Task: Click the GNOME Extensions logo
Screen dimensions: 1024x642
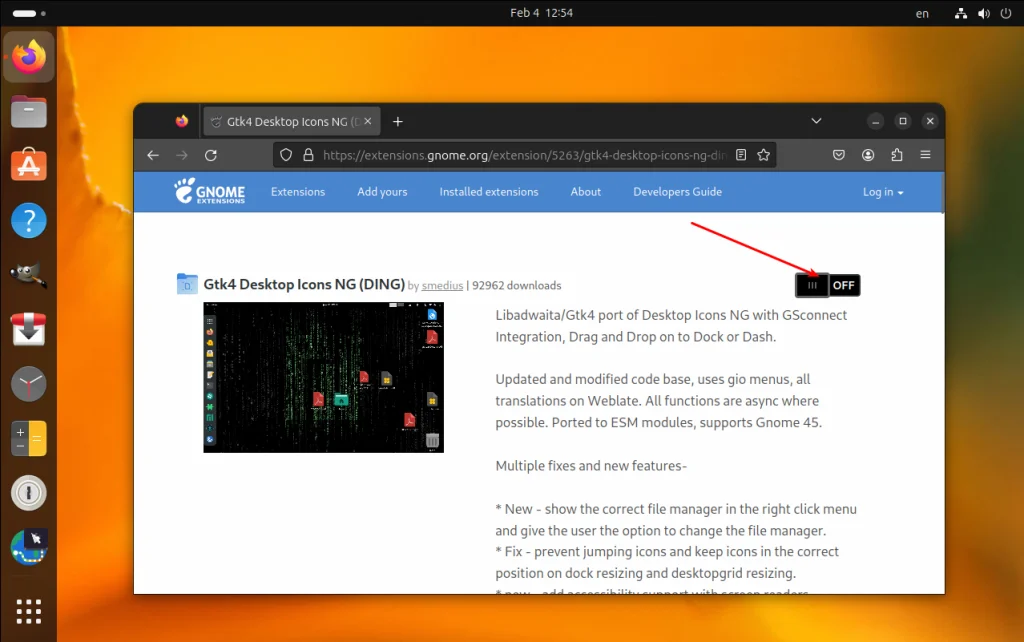Action: coord(210,191)
